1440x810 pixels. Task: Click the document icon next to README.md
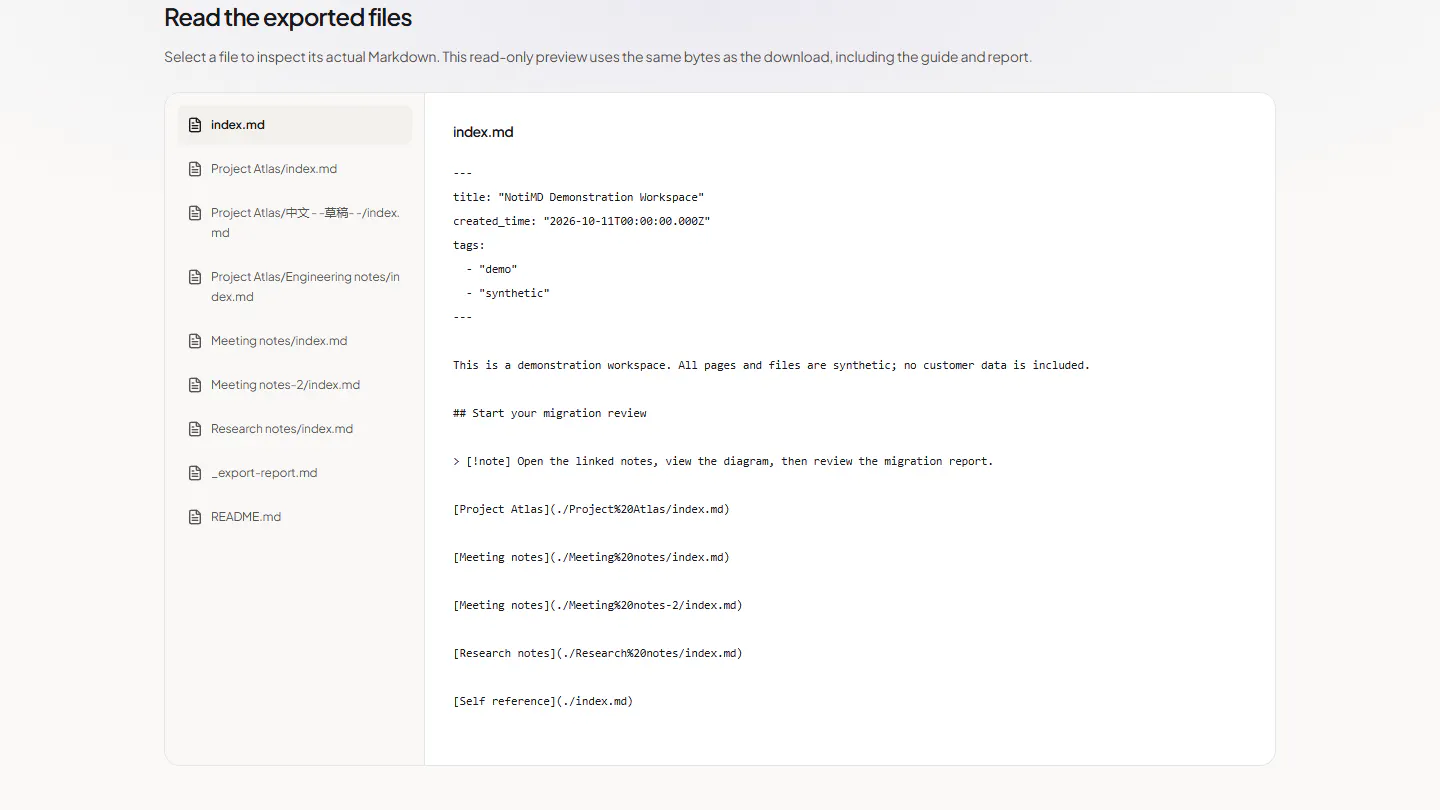(x=195, y=517)
